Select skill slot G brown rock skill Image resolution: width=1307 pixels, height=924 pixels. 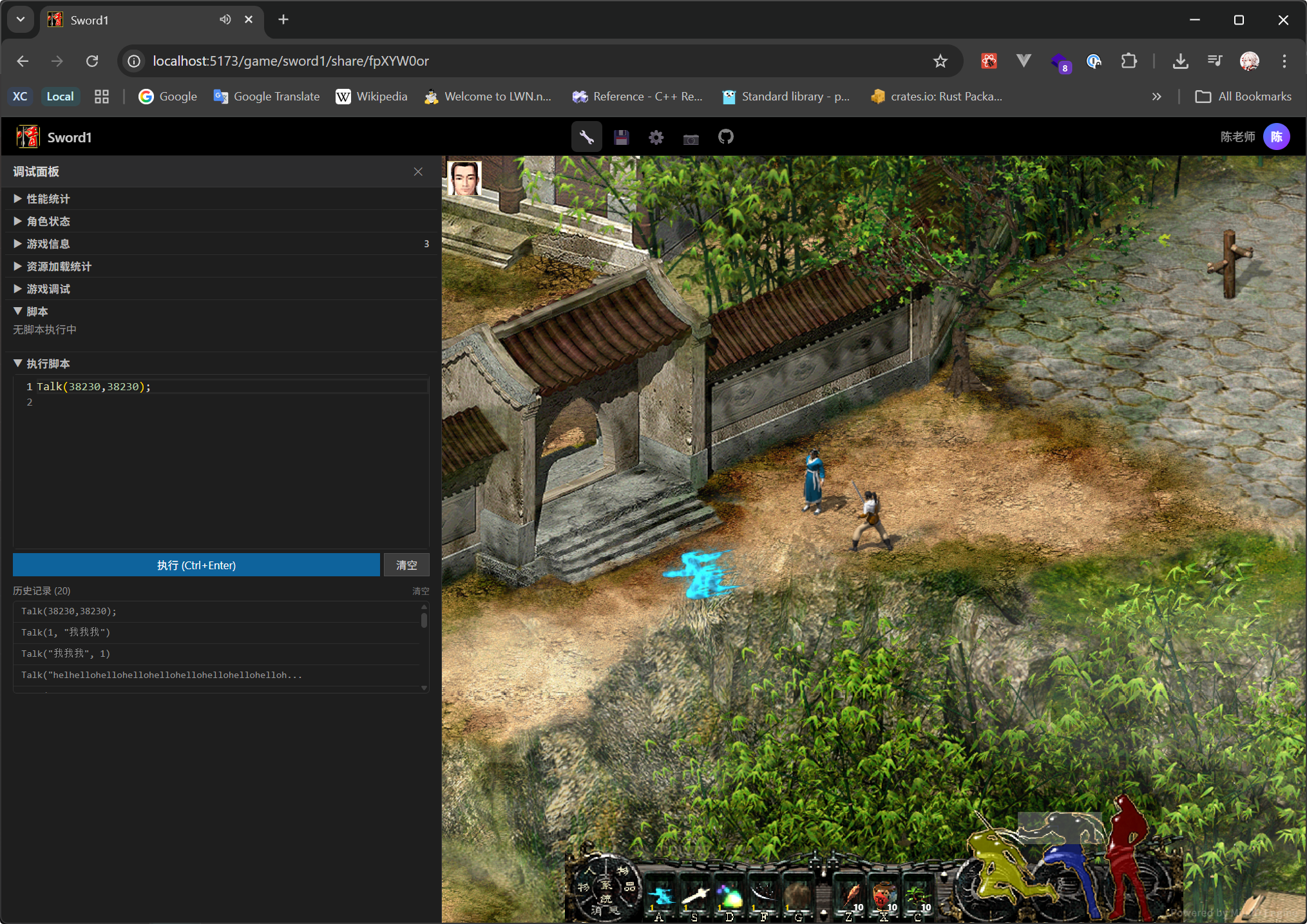pyautogui.click(x=799, y=896)
